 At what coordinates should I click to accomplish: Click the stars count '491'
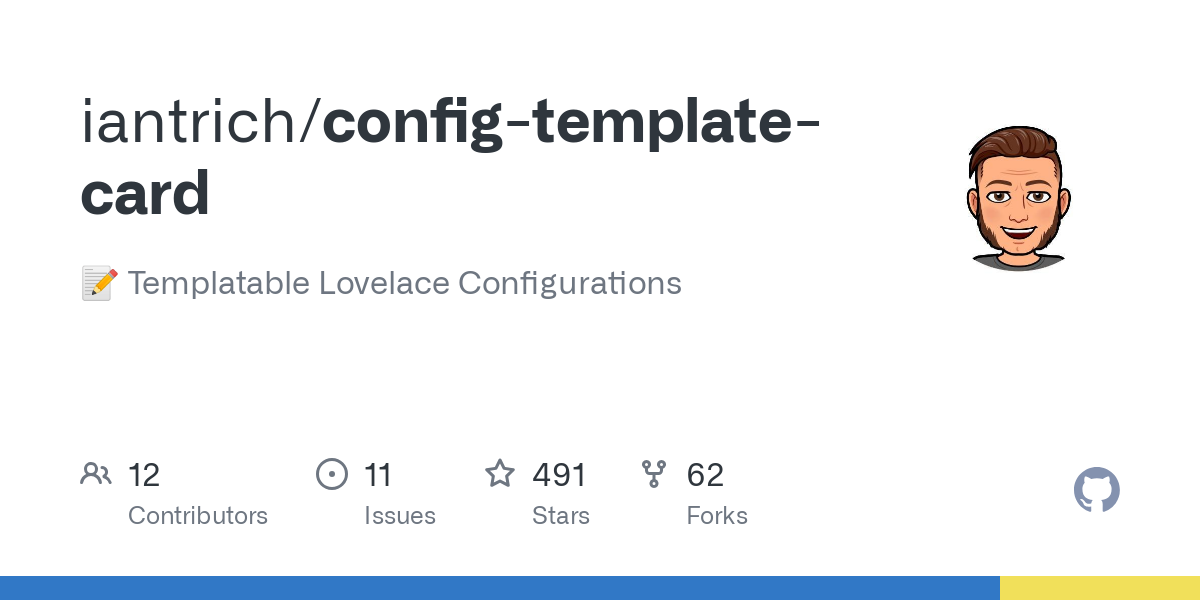[559, 475]
